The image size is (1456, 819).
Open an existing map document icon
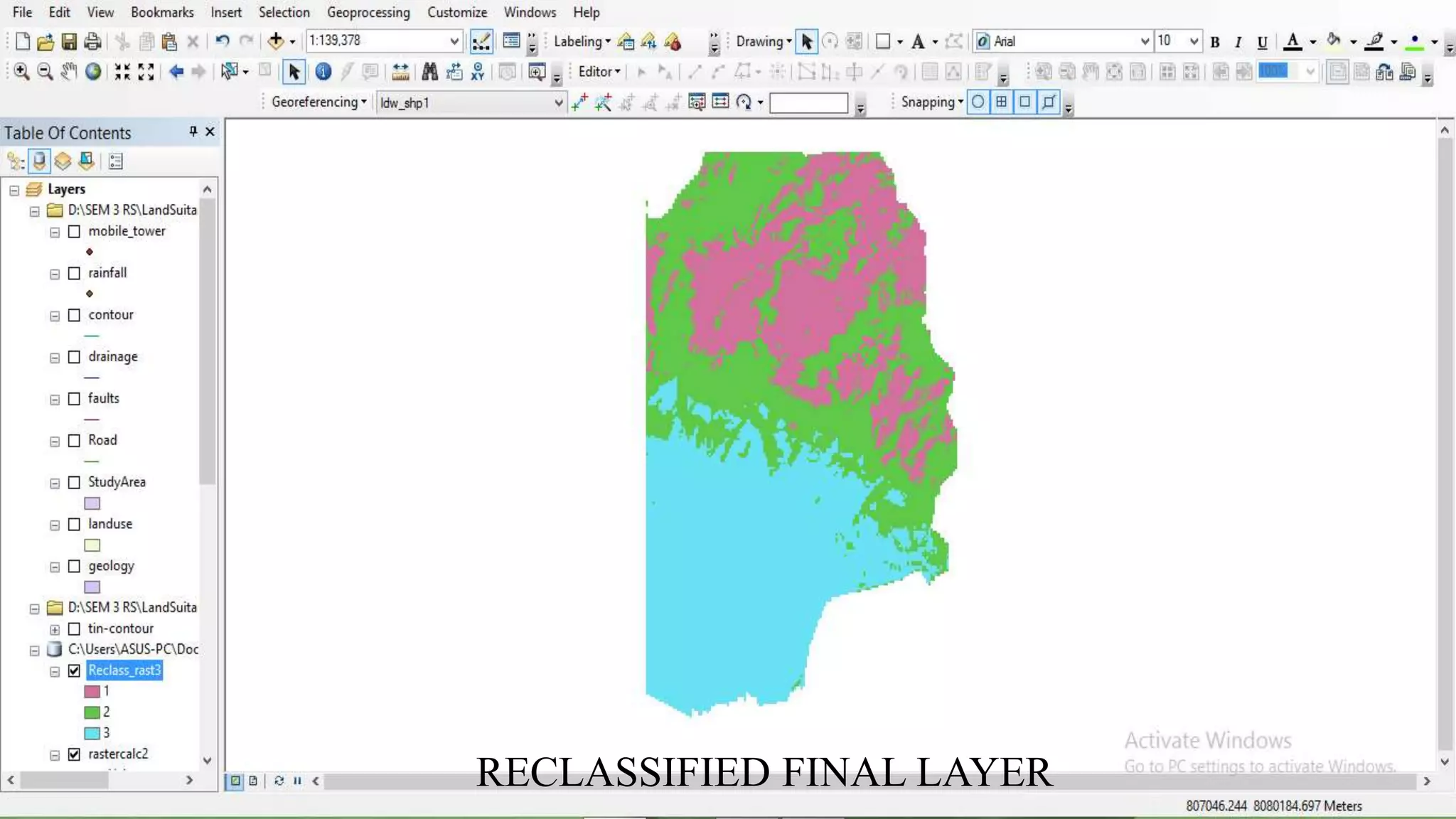click(45, 41)
